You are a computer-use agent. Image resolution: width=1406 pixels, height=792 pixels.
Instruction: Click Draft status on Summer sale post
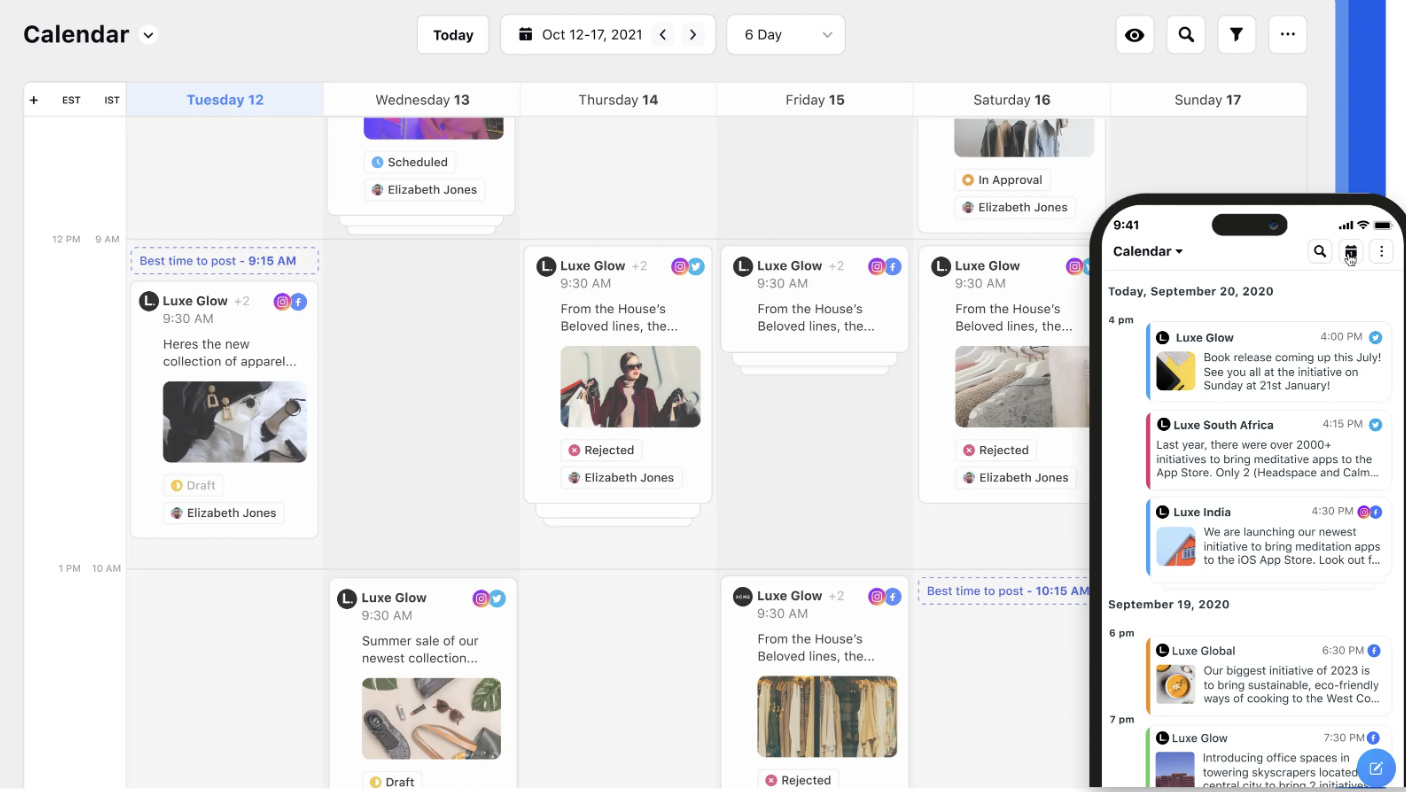[392, 782]
